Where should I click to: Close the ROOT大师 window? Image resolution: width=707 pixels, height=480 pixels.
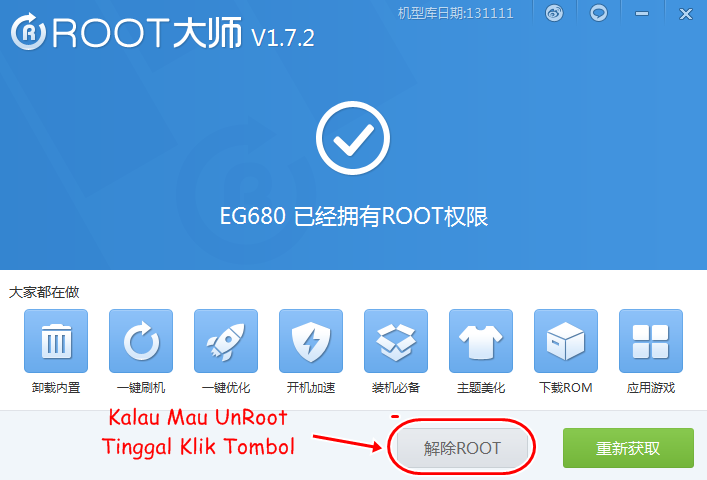pyautogui.click(x=686, y=14)
